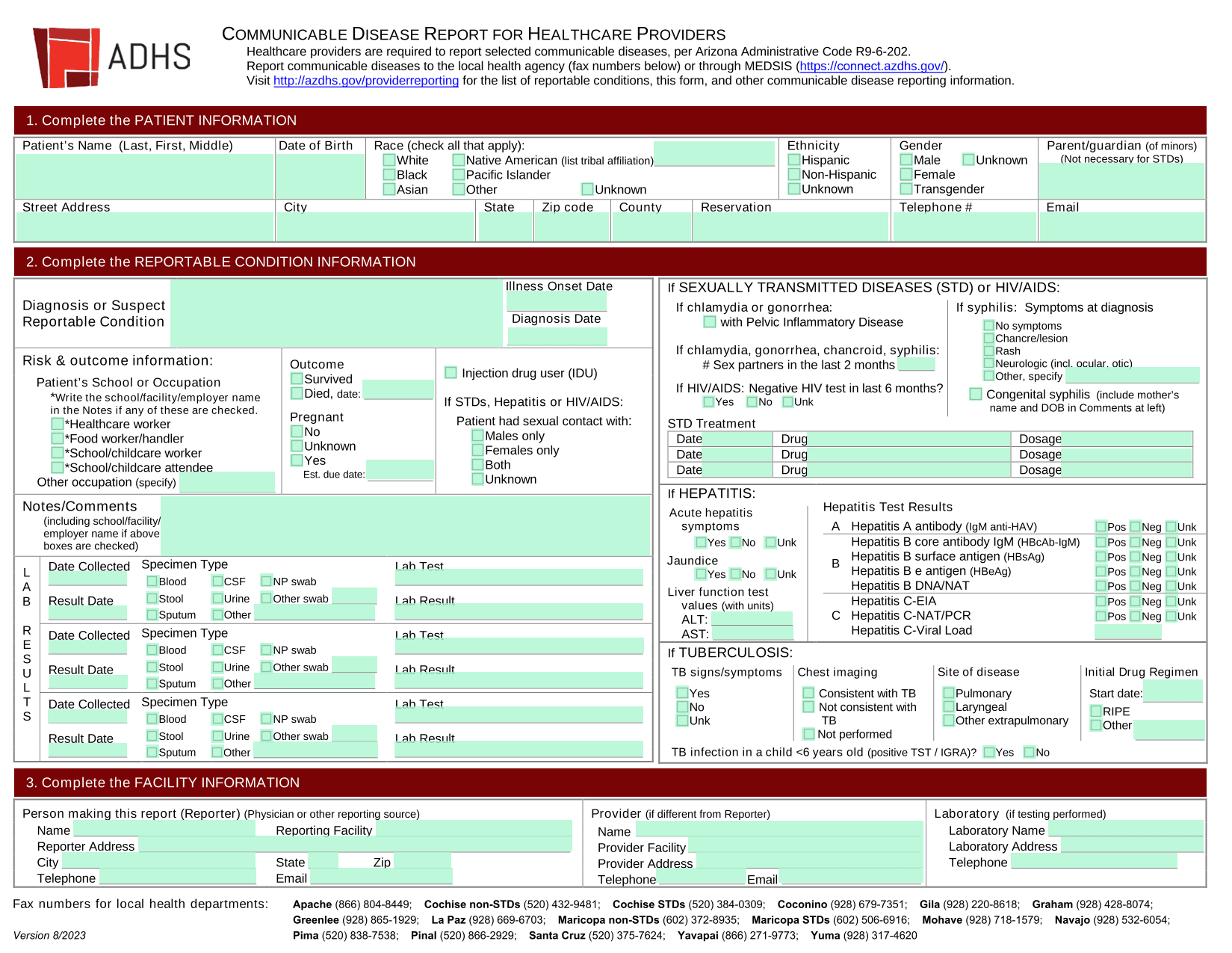Click the Diagnosis Date field
The image size is (1232, 953).
[x=557, y=336]
